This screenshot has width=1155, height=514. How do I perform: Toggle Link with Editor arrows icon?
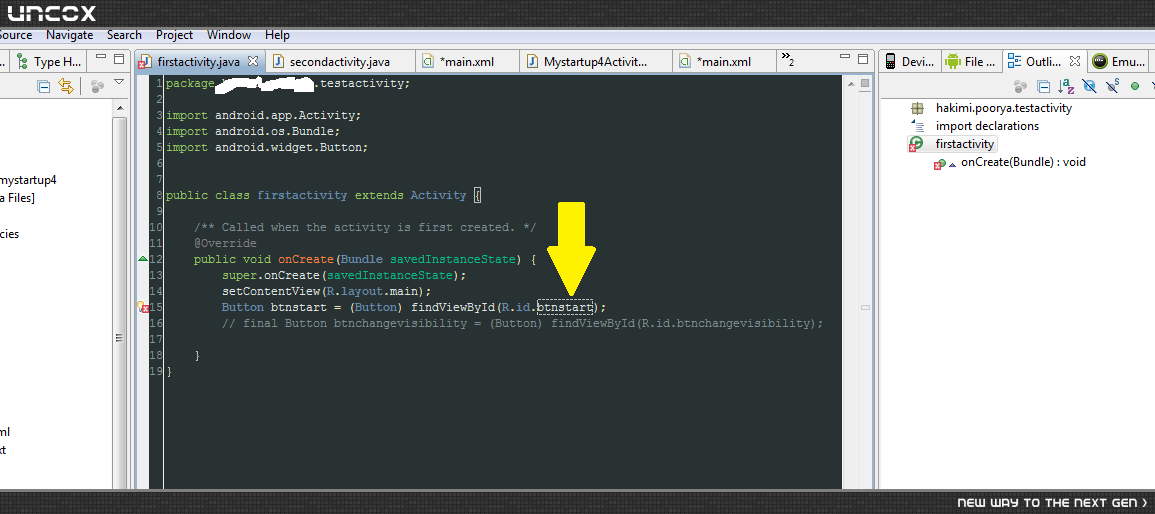[x=66, y=86]
